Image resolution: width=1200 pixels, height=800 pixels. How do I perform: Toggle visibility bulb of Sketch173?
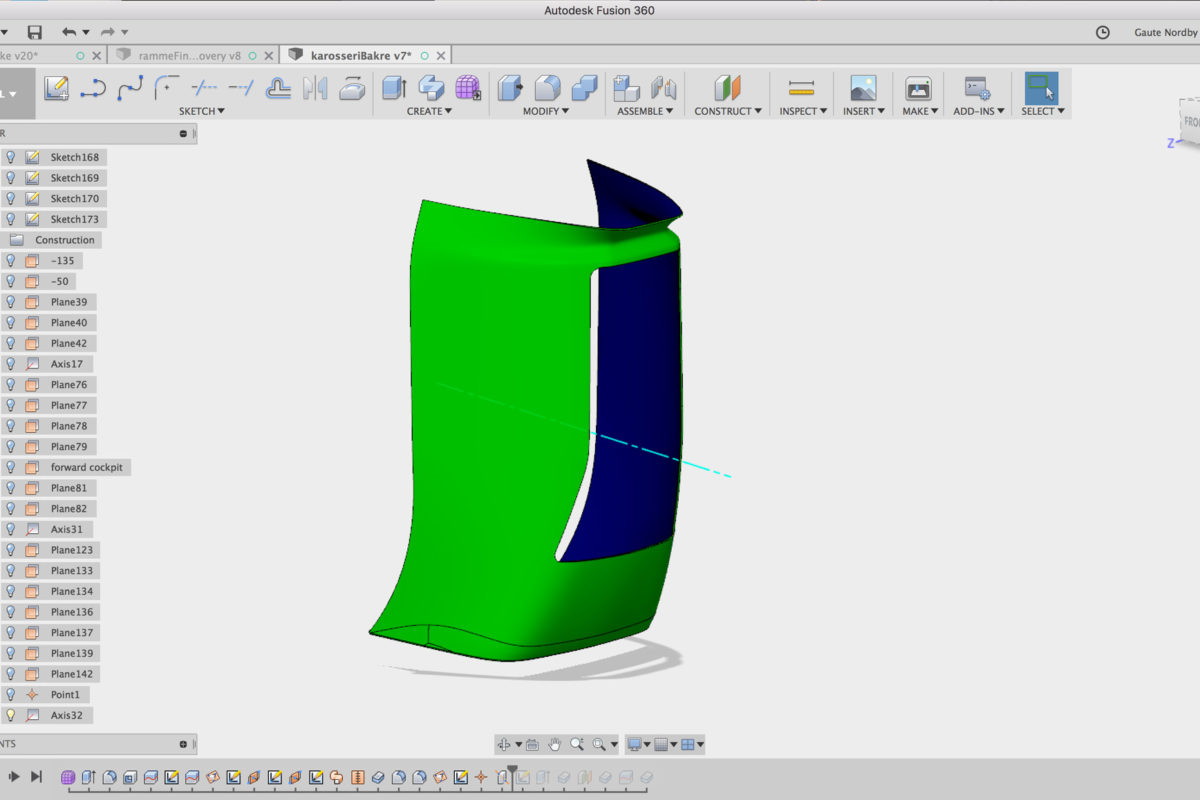[x=10, y=219]
